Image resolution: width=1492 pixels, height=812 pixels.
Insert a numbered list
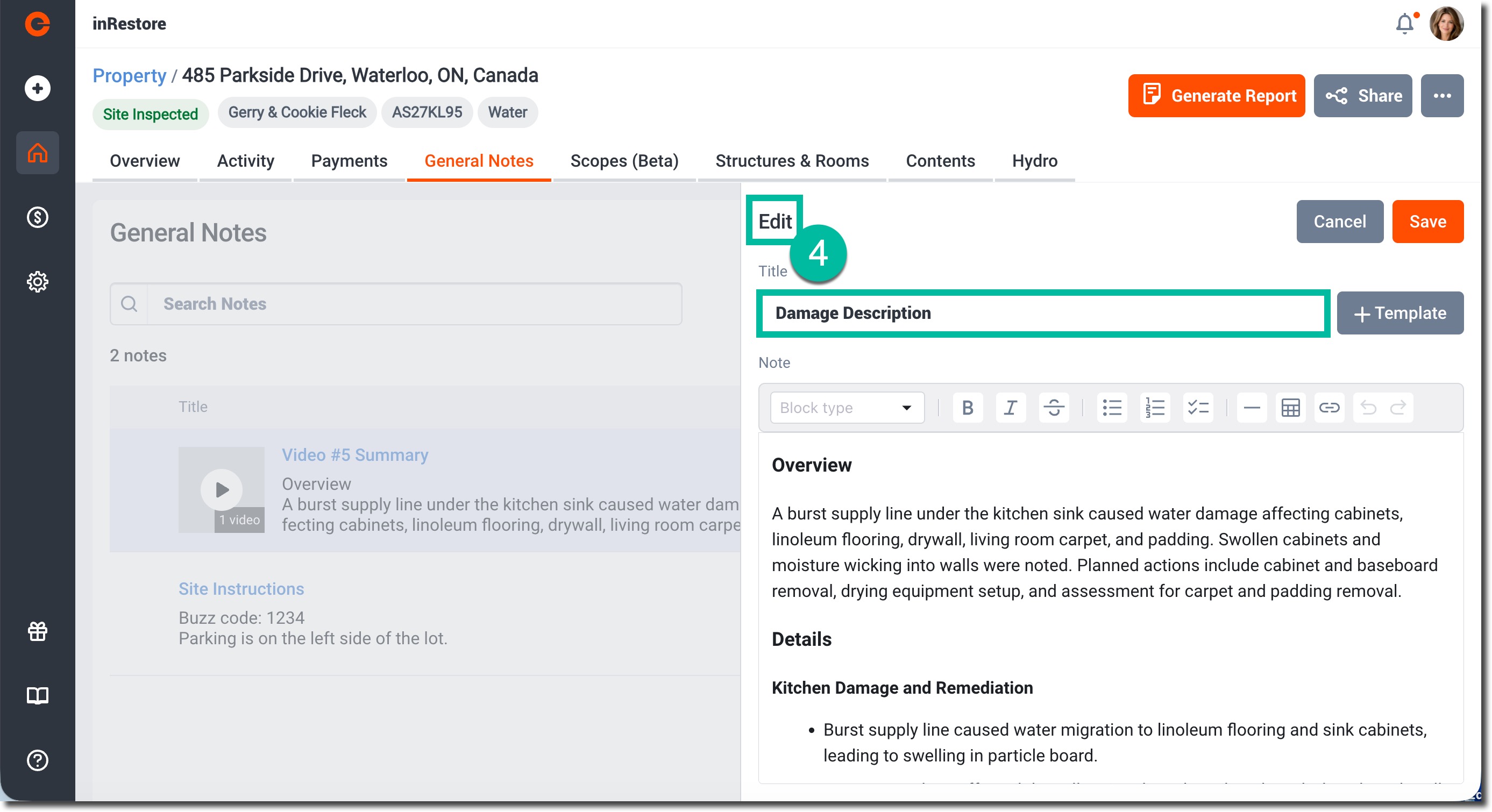tap(1154, 408)
